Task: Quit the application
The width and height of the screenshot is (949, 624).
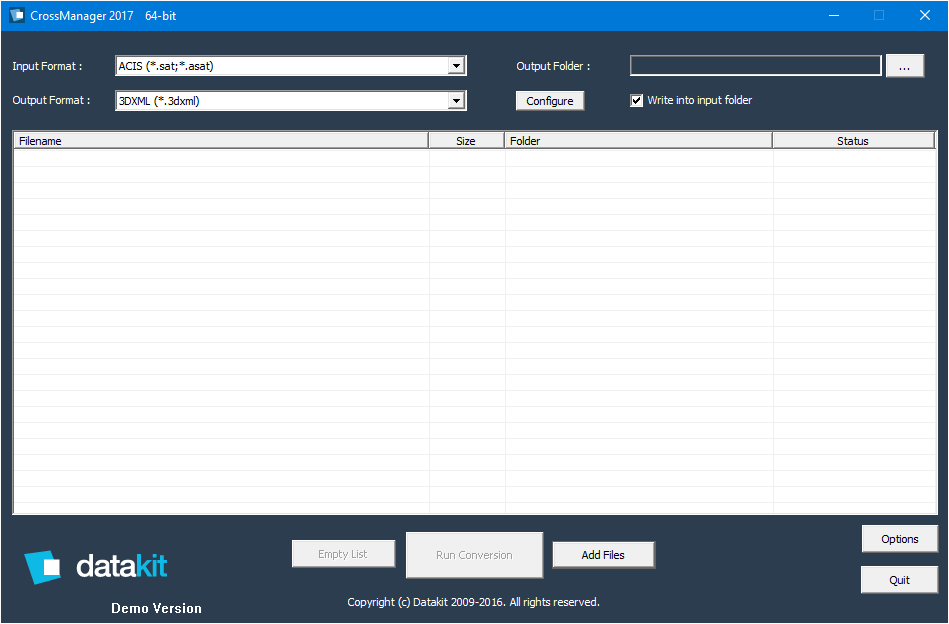Action: [x=899, y=580]
